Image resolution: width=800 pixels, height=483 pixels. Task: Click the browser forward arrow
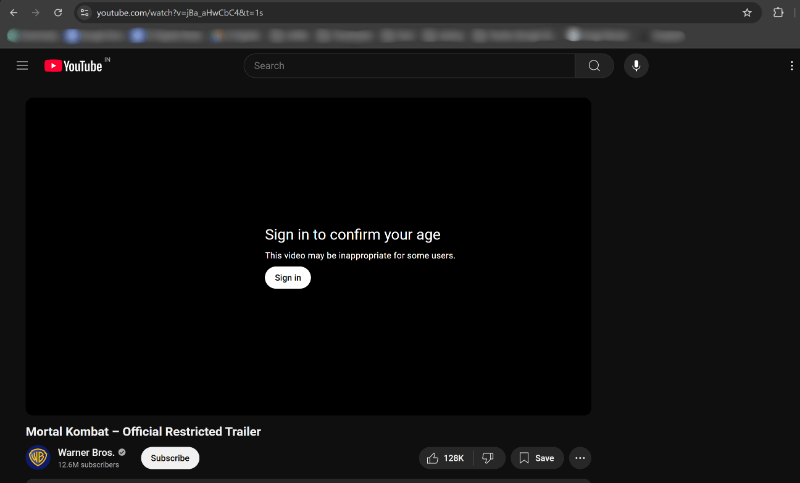click(x=36, y=13)
